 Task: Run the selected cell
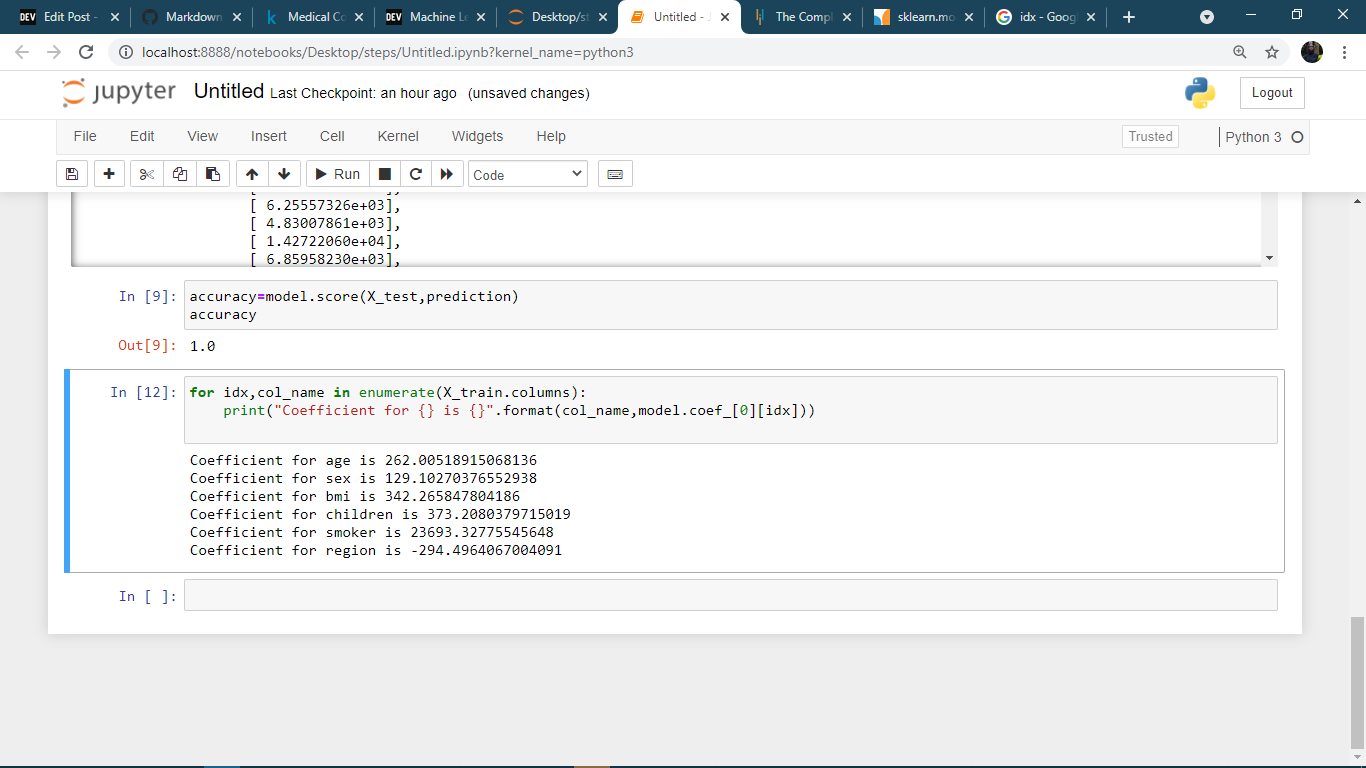pyautogui.click(x=338, y=174)
